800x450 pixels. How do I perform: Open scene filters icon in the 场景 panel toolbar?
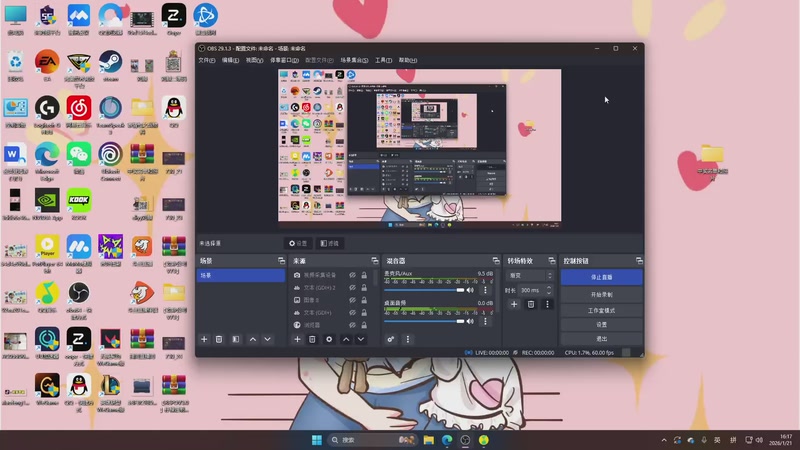[236, 339]
